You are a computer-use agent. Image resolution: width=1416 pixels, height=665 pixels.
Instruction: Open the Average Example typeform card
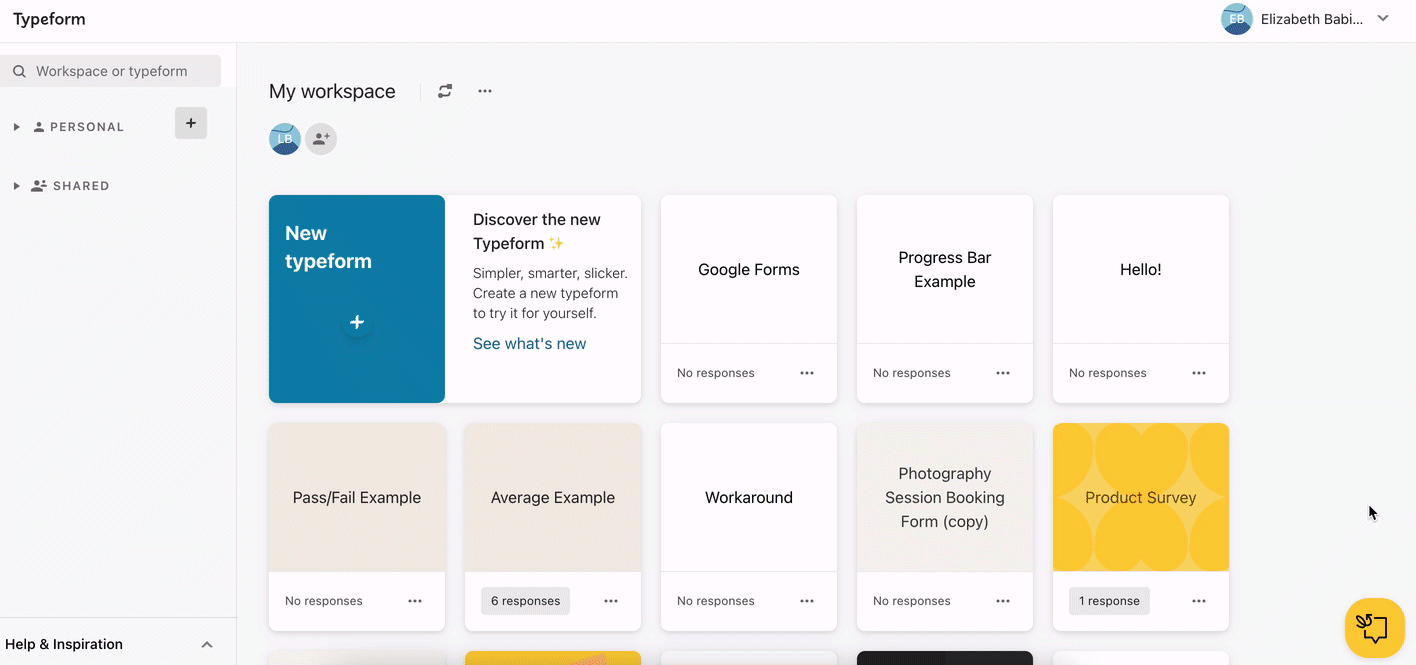point(553,497)
